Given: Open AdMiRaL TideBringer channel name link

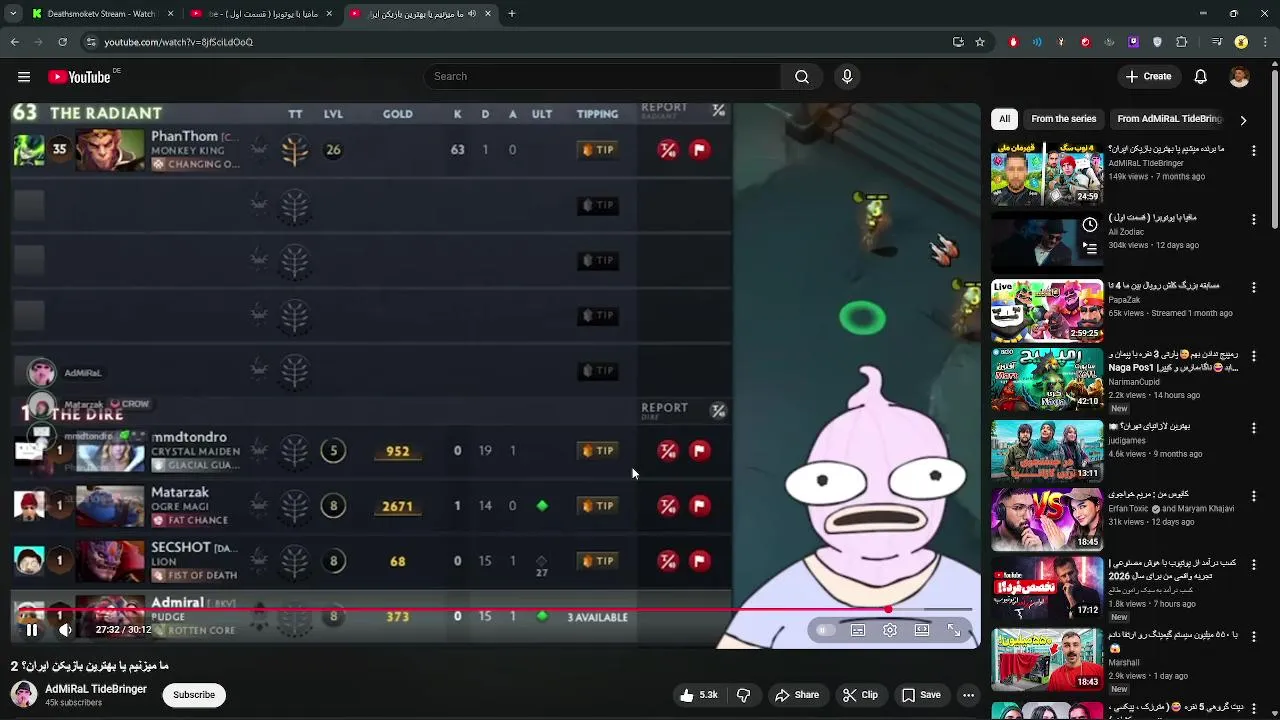Looking at the screenshot, I should point(96,689).
